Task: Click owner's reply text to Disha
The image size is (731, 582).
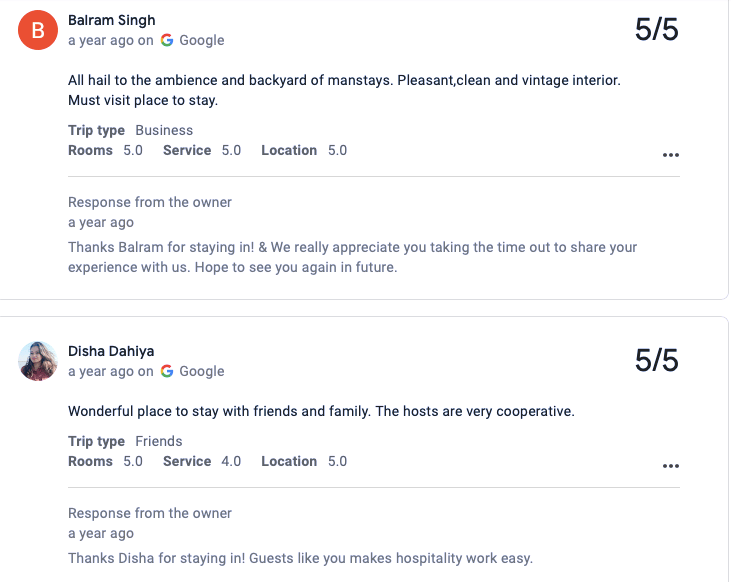Action: (300, 558)
